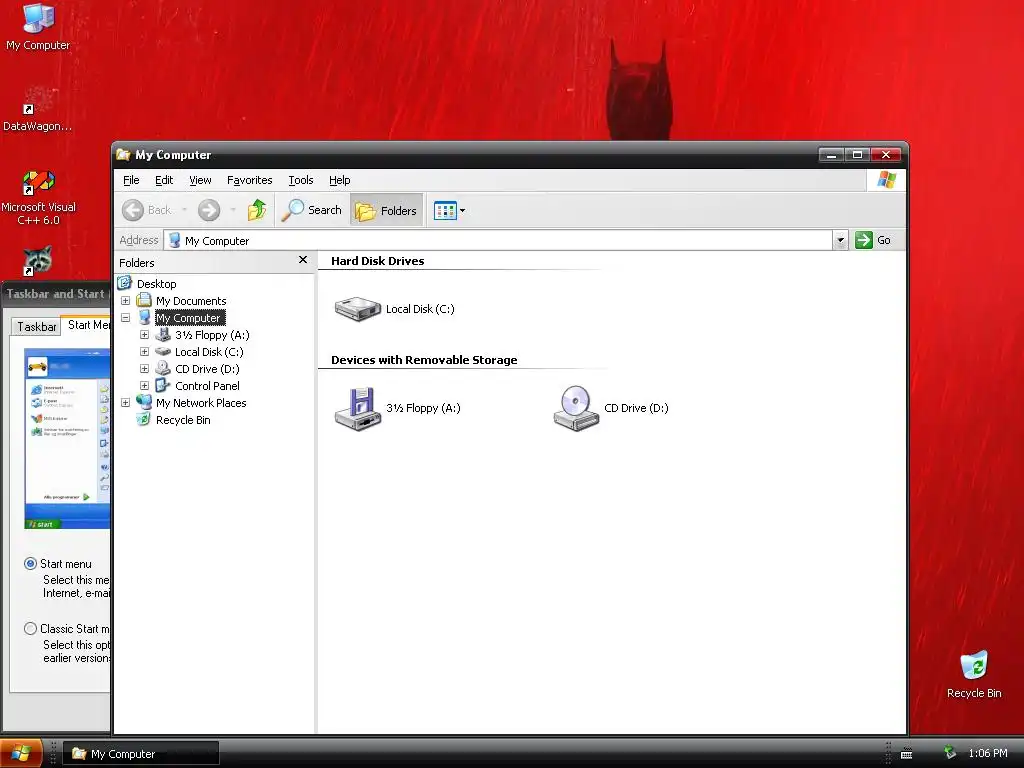
Task: Select Desktop in folder tree
Action: 156,284
